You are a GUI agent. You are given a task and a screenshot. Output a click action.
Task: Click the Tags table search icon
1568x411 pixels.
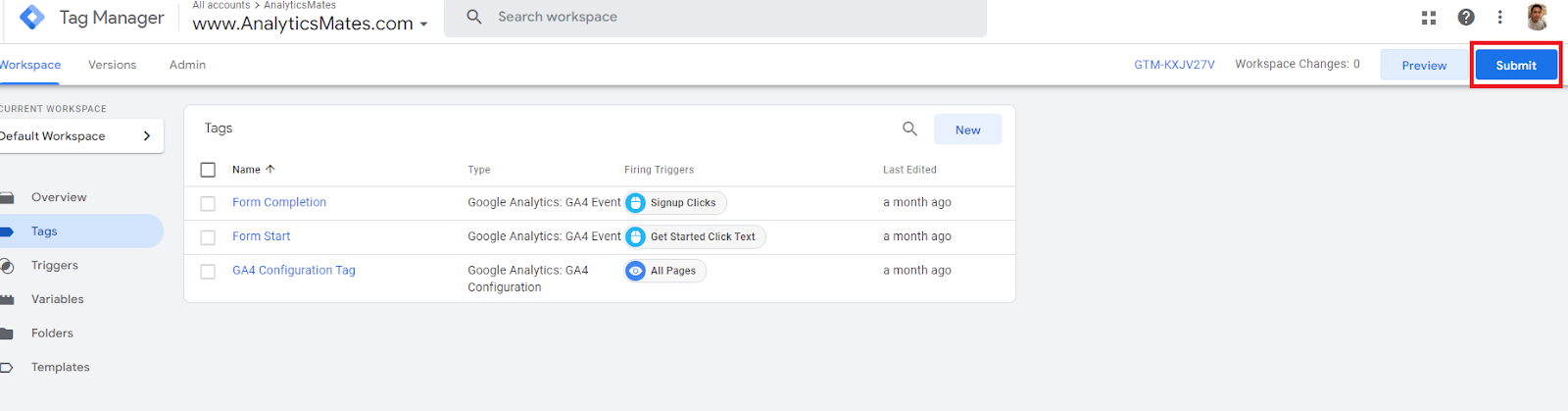click(x=909, y=129)
